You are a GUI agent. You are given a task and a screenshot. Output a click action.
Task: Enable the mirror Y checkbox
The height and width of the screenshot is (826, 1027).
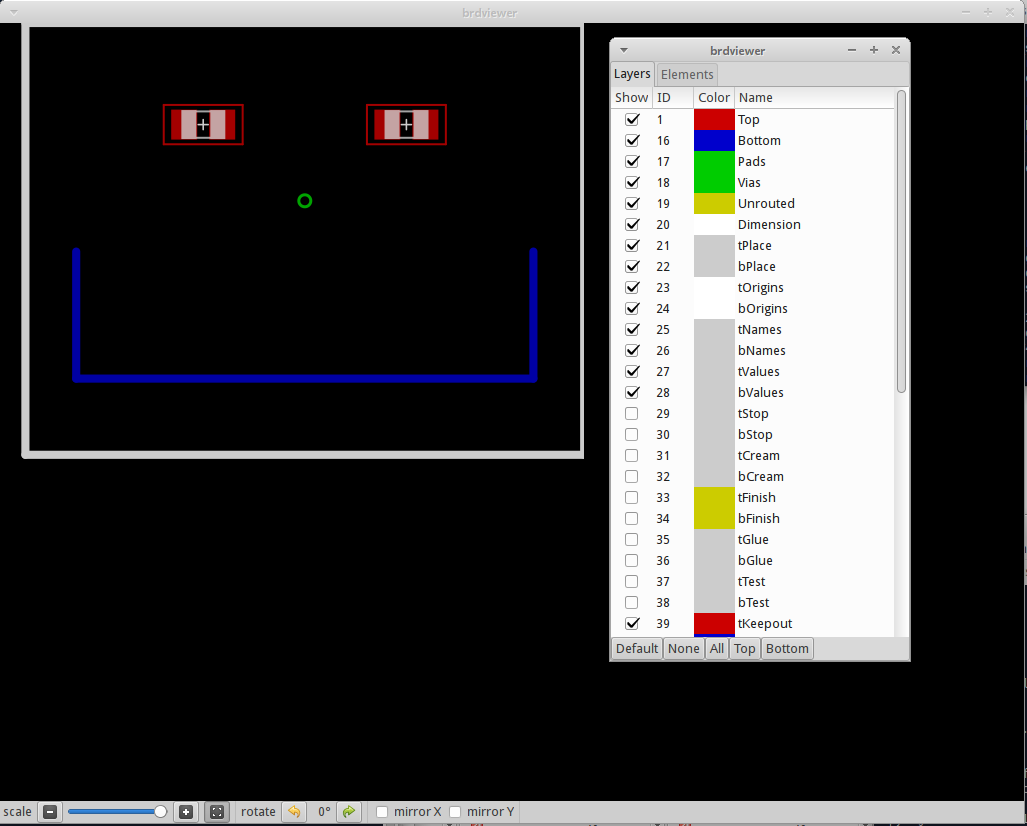[455, 812]
